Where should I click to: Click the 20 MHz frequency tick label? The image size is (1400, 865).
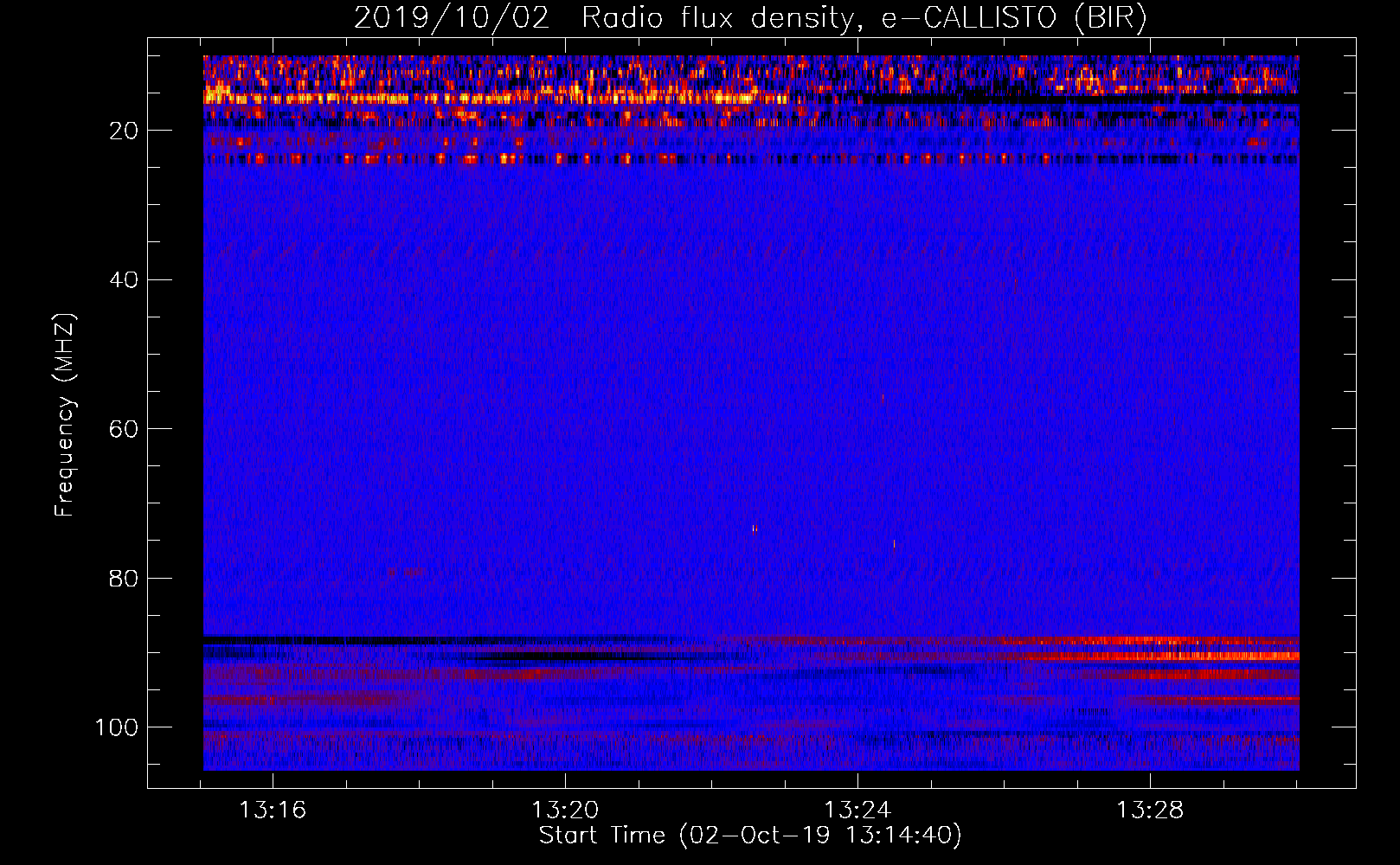coord(124,131)
